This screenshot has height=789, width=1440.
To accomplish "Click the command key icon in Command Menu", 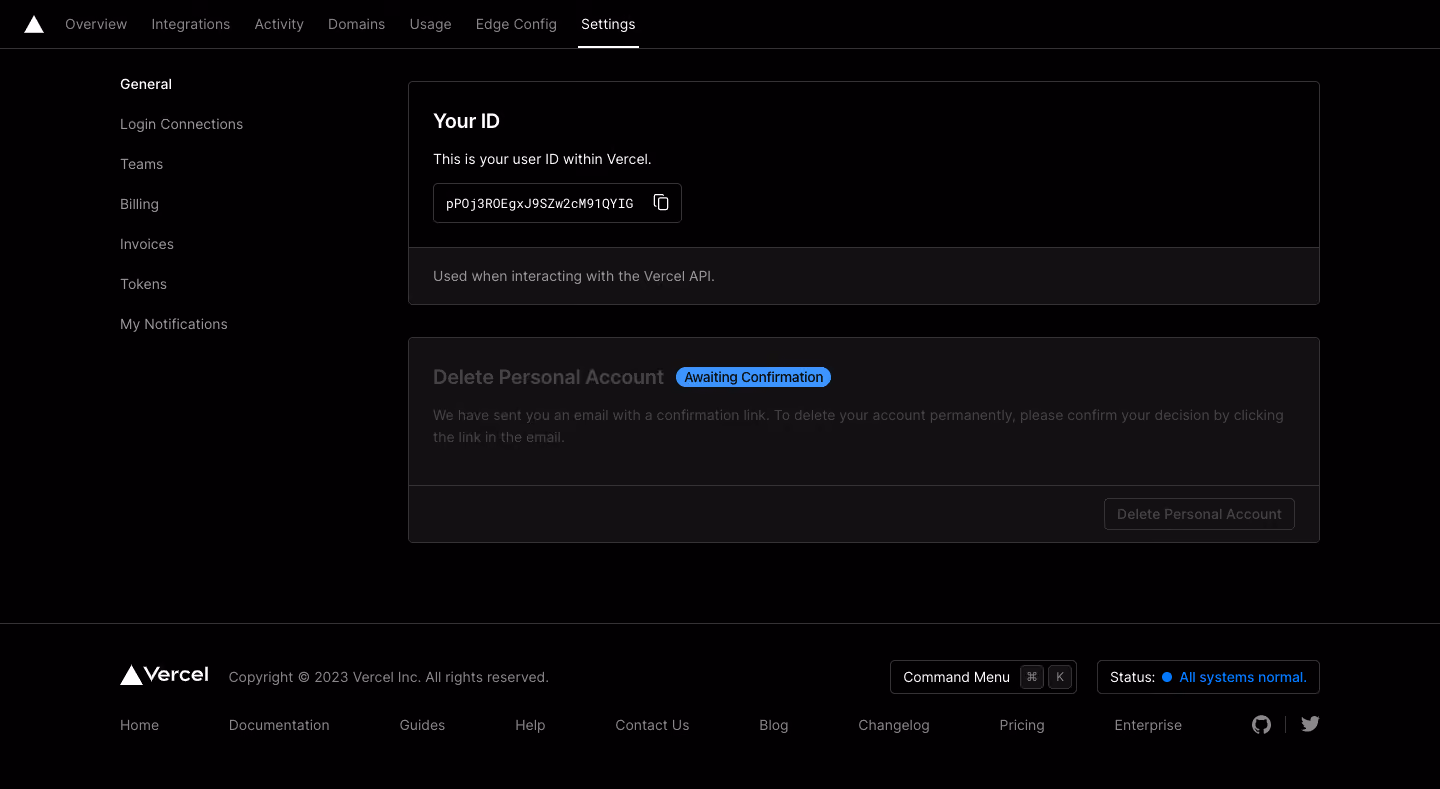I will coord(1032,677).
